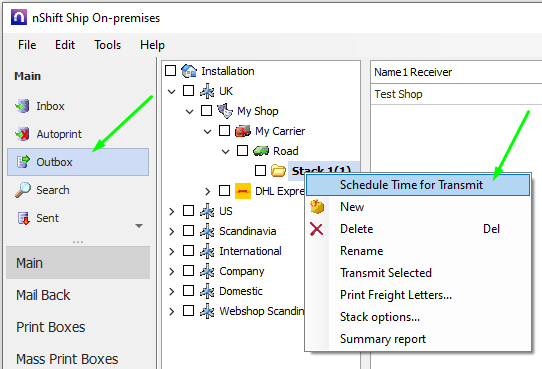This screenshot has height=369, width=542.
Task: Check the Webshop Scandinavia checkbox
Action: [188, 311]
